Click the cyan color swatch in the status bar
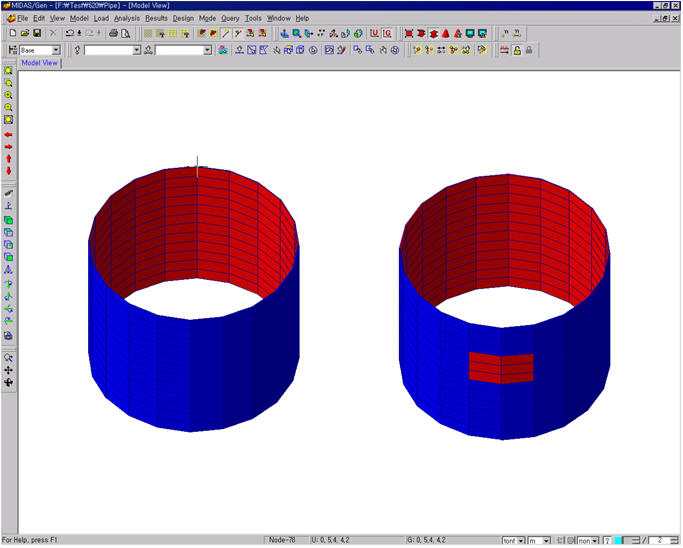Viewport: 683px width, 548px height. pyautogui.click(x=618, y=541)
